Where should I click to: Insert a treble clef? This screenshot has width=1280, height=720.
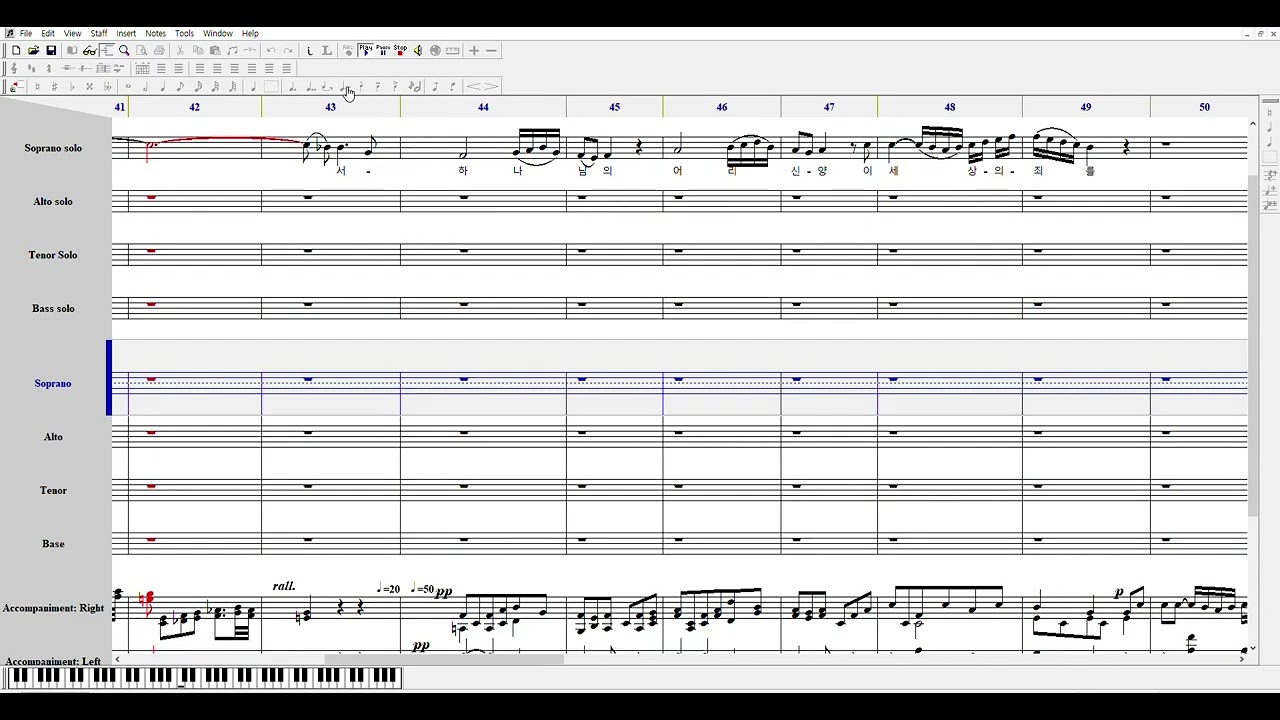point(14,68)
